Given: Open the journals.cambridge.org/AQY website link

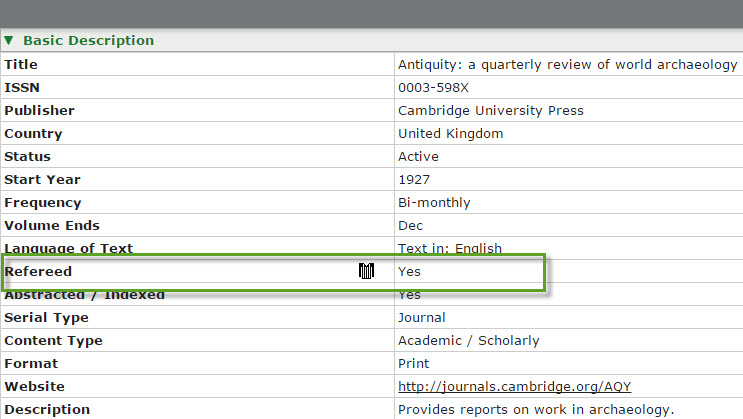Looking at the screenshot, I should click(x=515, y=387).
